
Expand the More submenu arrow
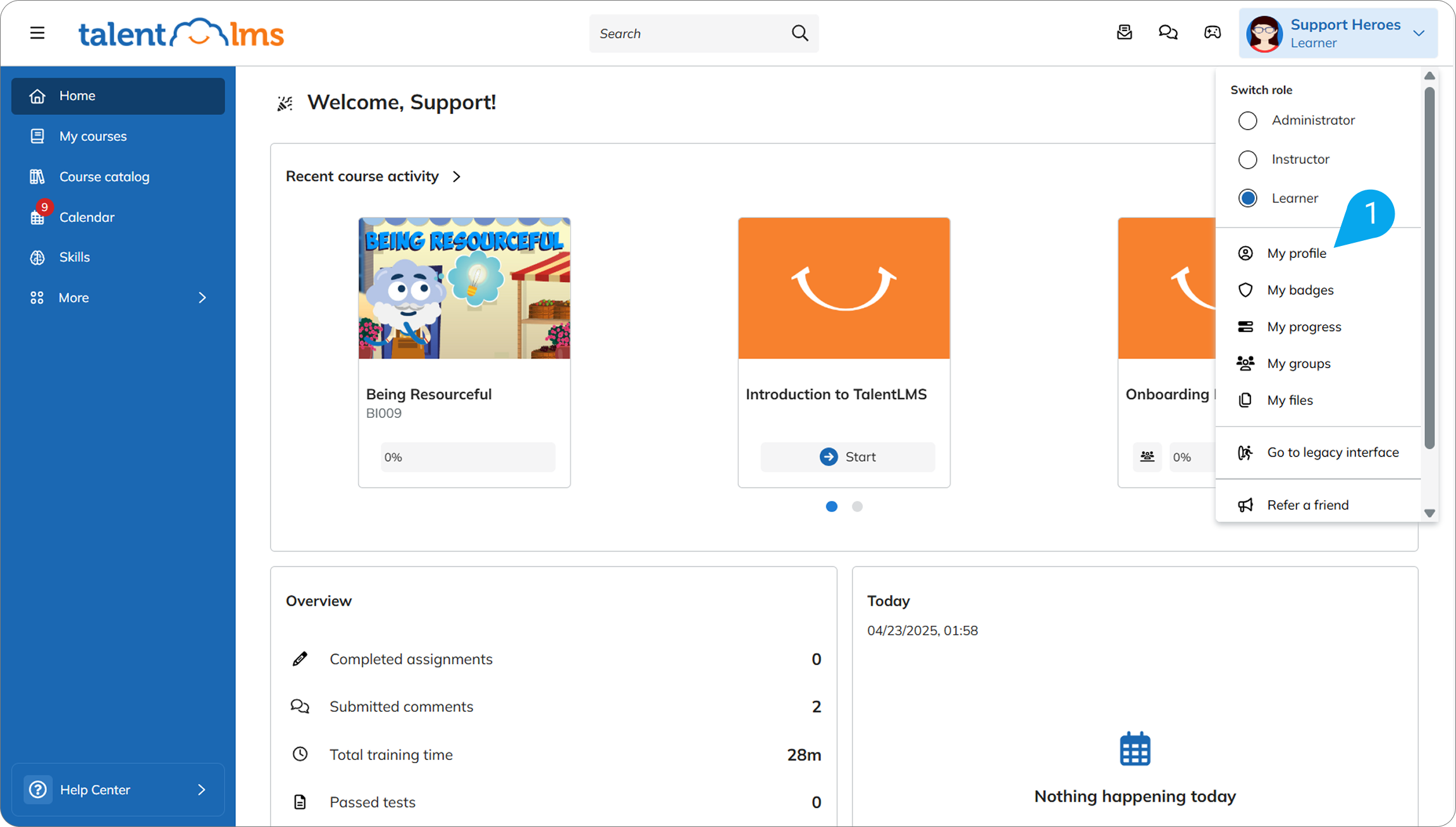[x=202, y=298]
